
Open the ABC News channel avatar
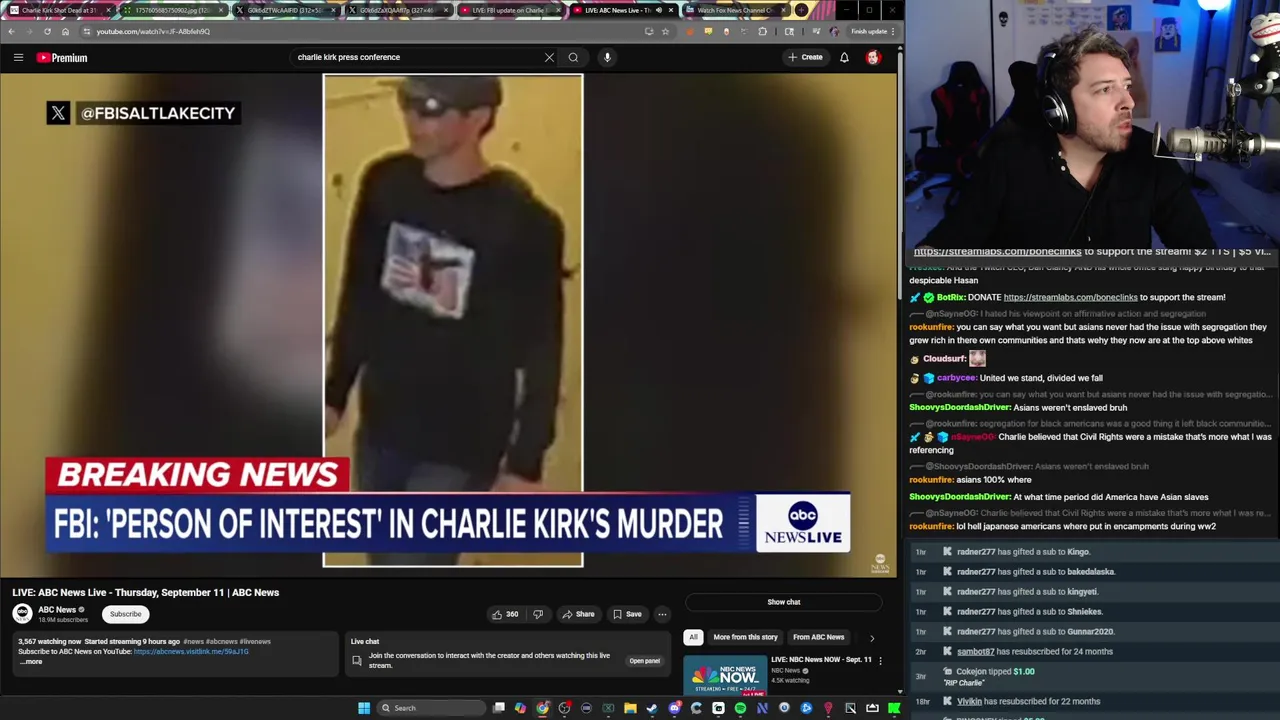(x=22, y=613)
